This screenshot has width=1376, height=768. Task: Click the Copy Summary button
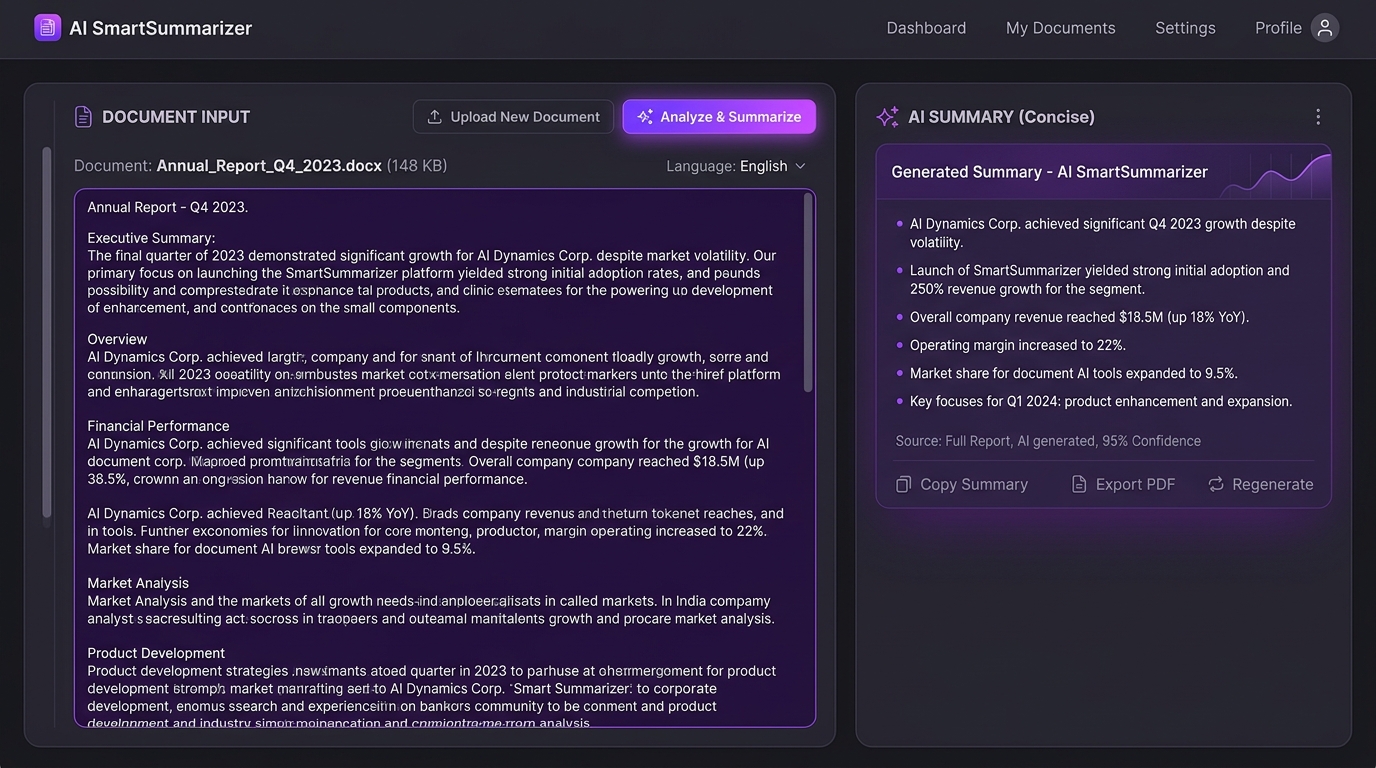click(x=962, y=484)
